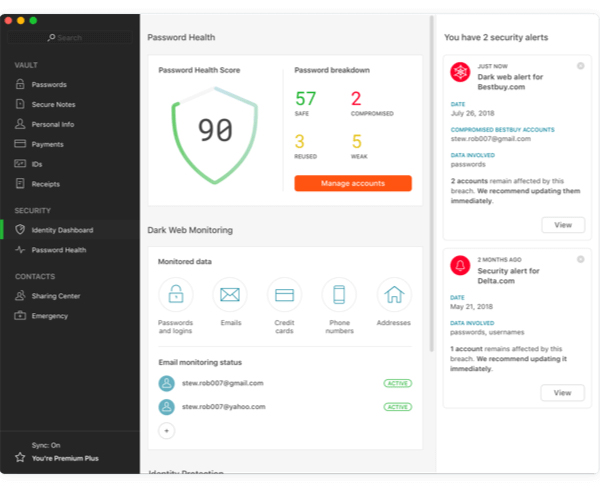Click the Personal Info person icon
This screenshot has height=498, width=600.
pos(20,124)
